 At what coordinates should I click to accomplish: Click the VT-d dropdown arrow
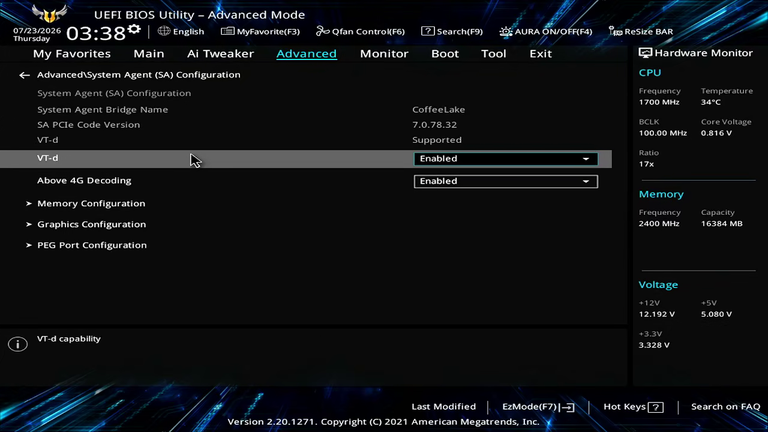coord(586,159)
